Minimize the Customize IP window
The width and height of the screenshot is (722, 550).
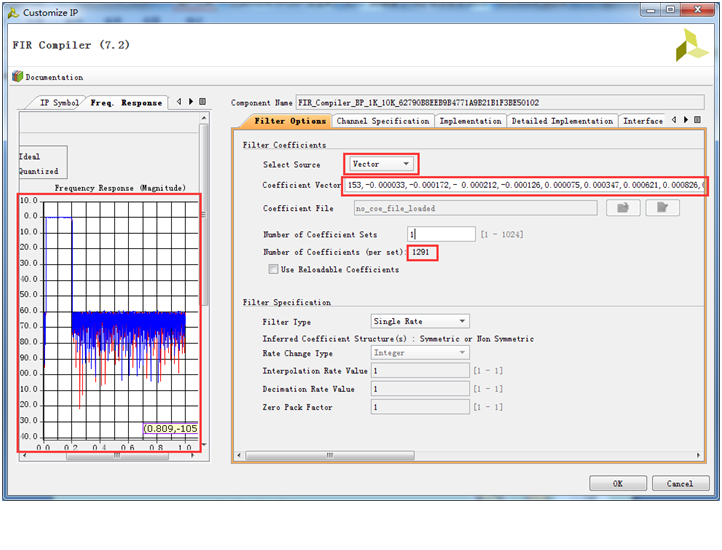651,10
